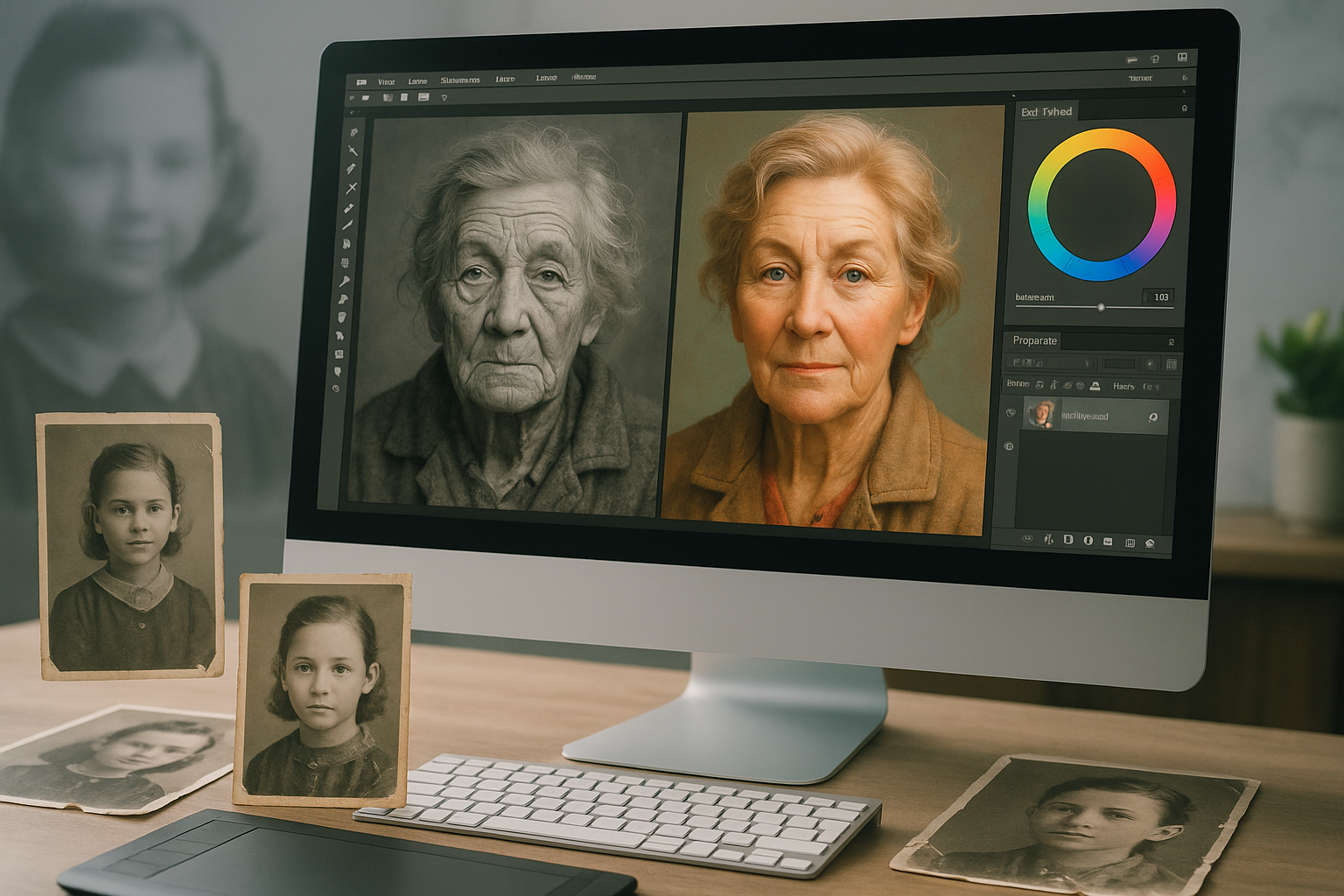The height and width of the screenshot is (896, 1344).
Task: Switch to the Exd Tyhed tab
Action: 1046,112
